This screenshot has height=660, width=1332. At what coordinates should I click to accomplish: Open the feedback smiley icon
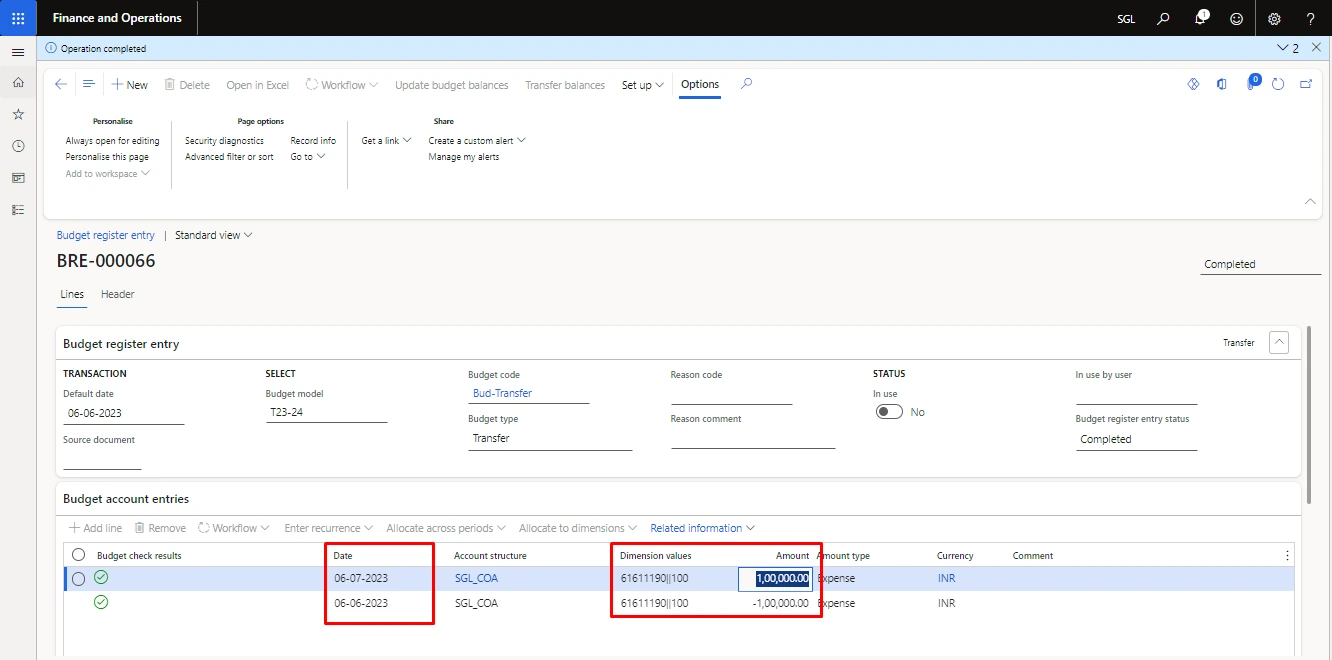pyautogui.click(x=1237, y=18)
